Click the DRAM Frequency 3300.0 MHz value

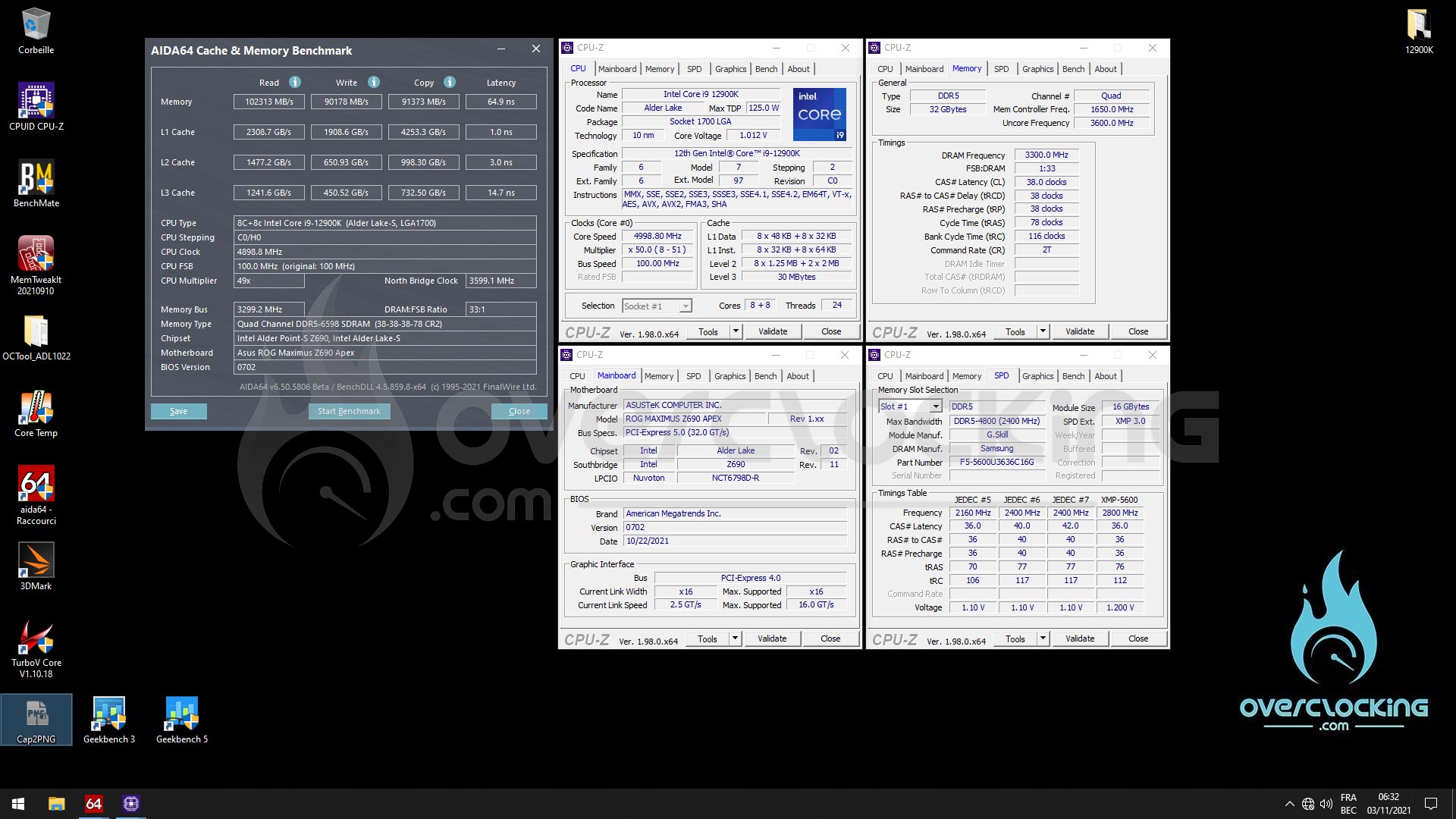click(x=1046, y=155)
